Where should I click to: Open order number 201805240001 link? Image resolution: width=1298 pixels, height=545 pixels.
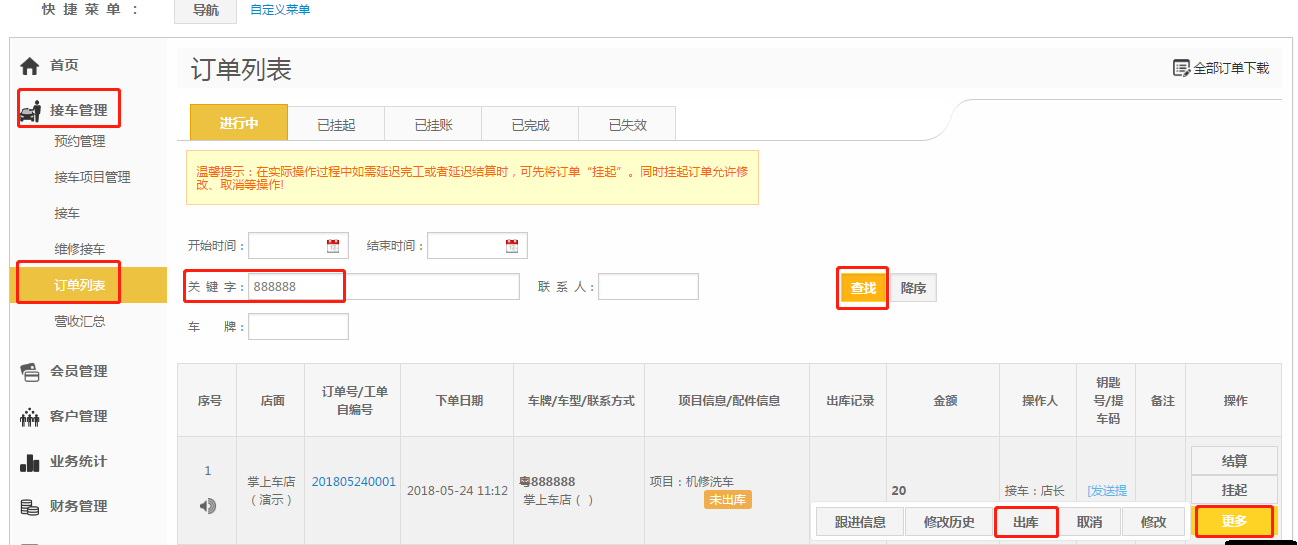354,482
